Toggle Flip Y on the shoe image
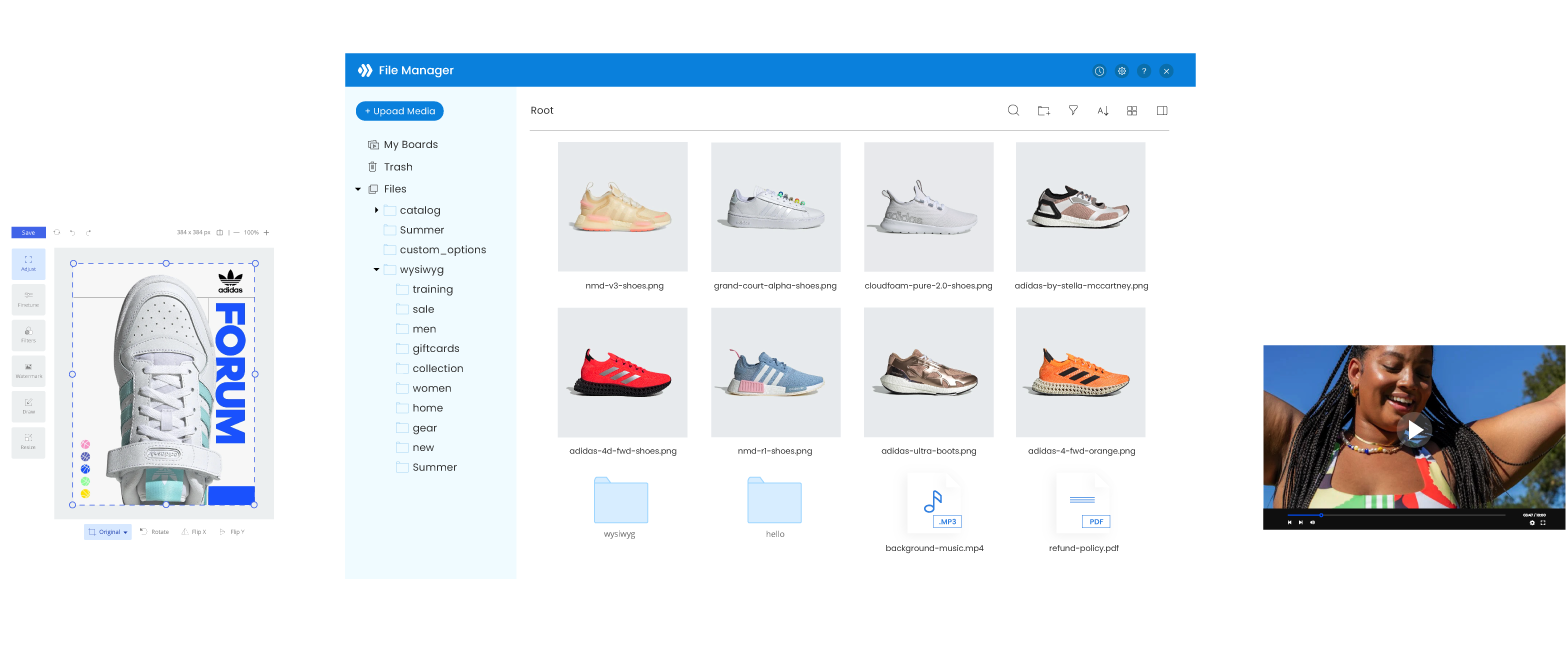 pyautogui.click(x=234, y=531)
